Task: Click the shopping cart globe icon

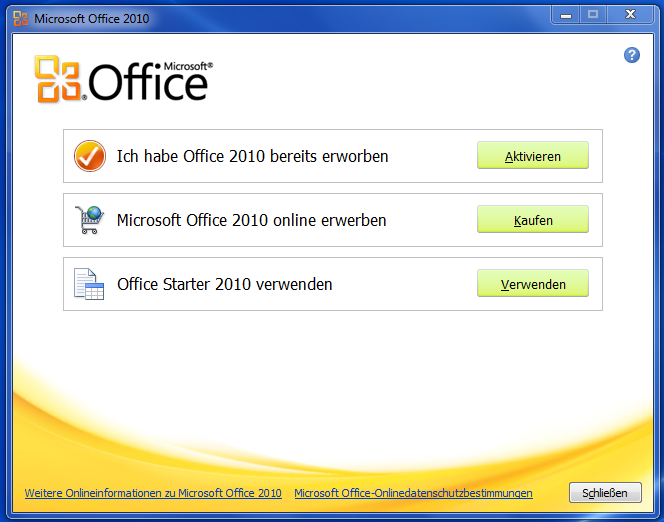Action: pos(89,220)
